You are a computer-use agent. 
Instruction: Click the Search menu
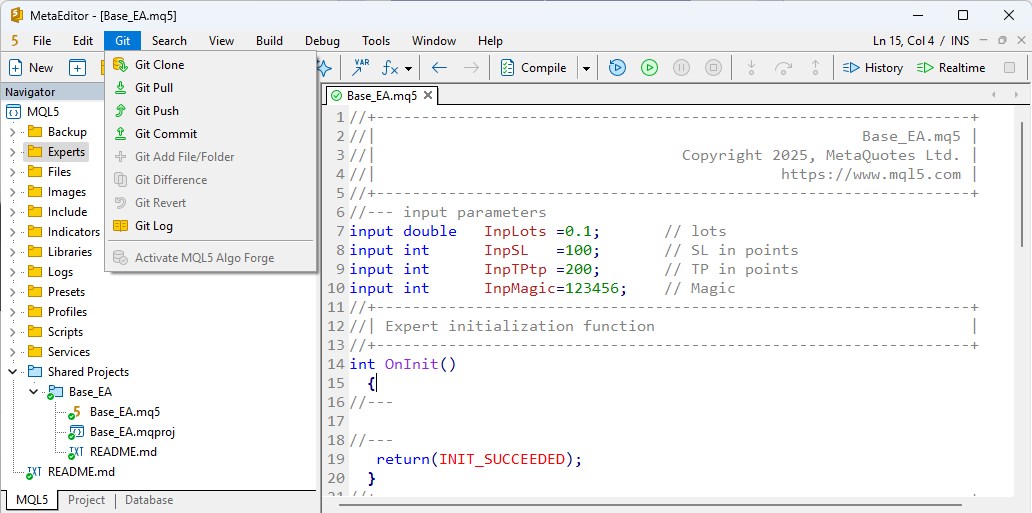point(169,41)
